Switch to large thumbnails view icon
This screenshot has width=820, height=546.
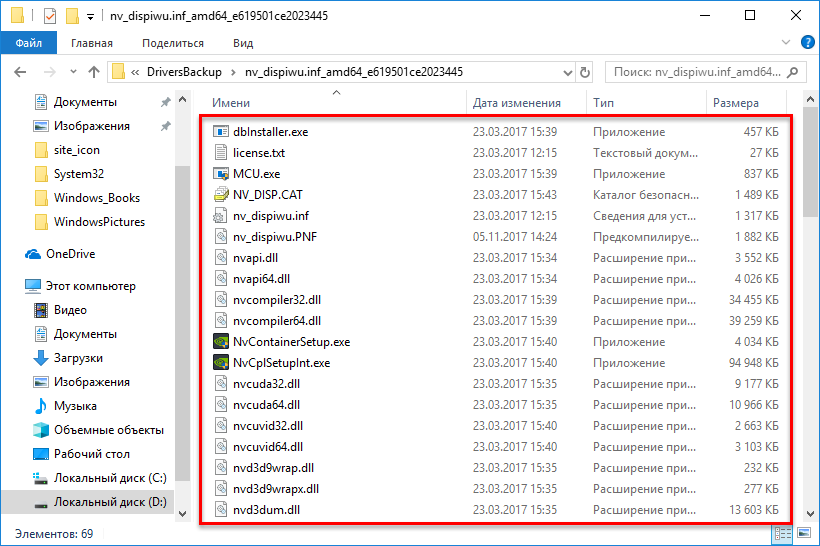tap(803, 533)
